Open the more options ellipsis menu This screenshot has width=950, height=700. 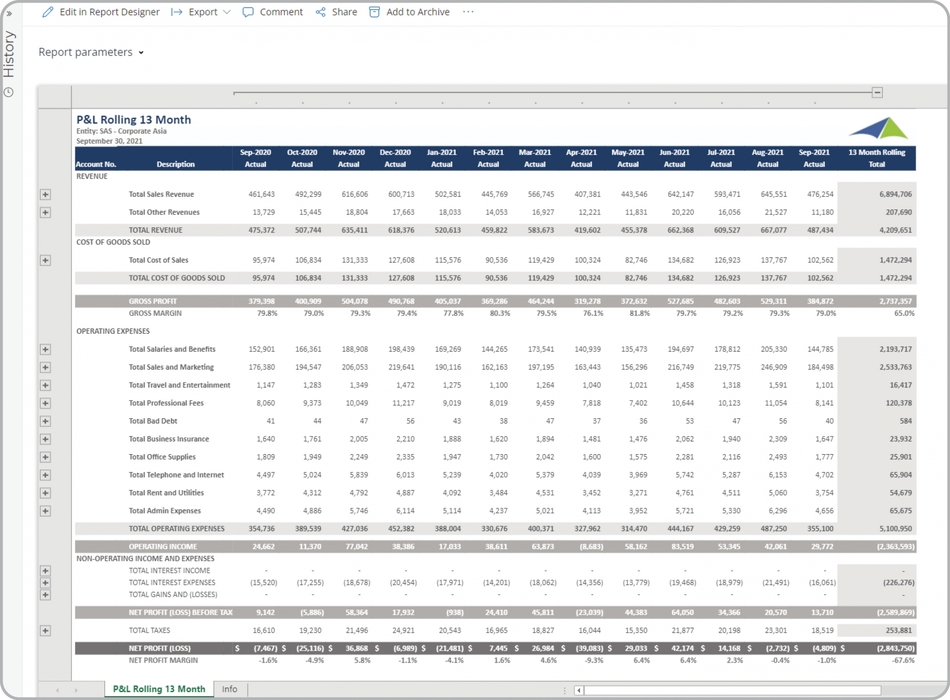[468, 12]
